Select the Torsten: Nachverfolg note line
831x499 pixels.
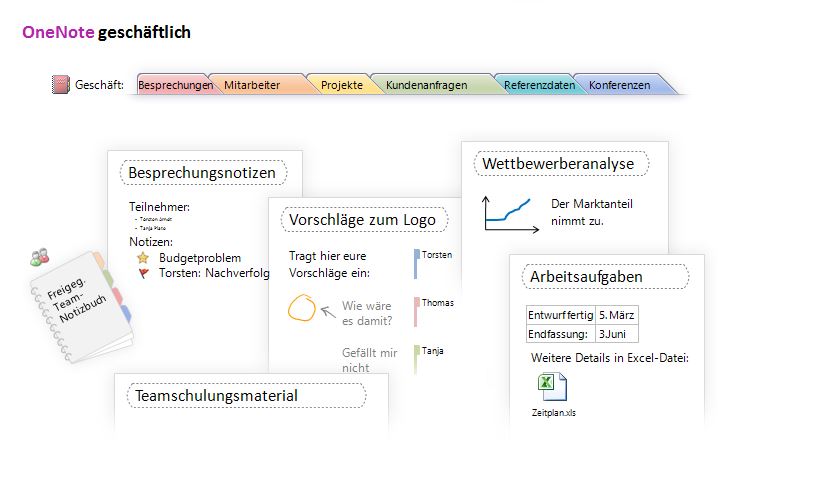click(214, 273)
